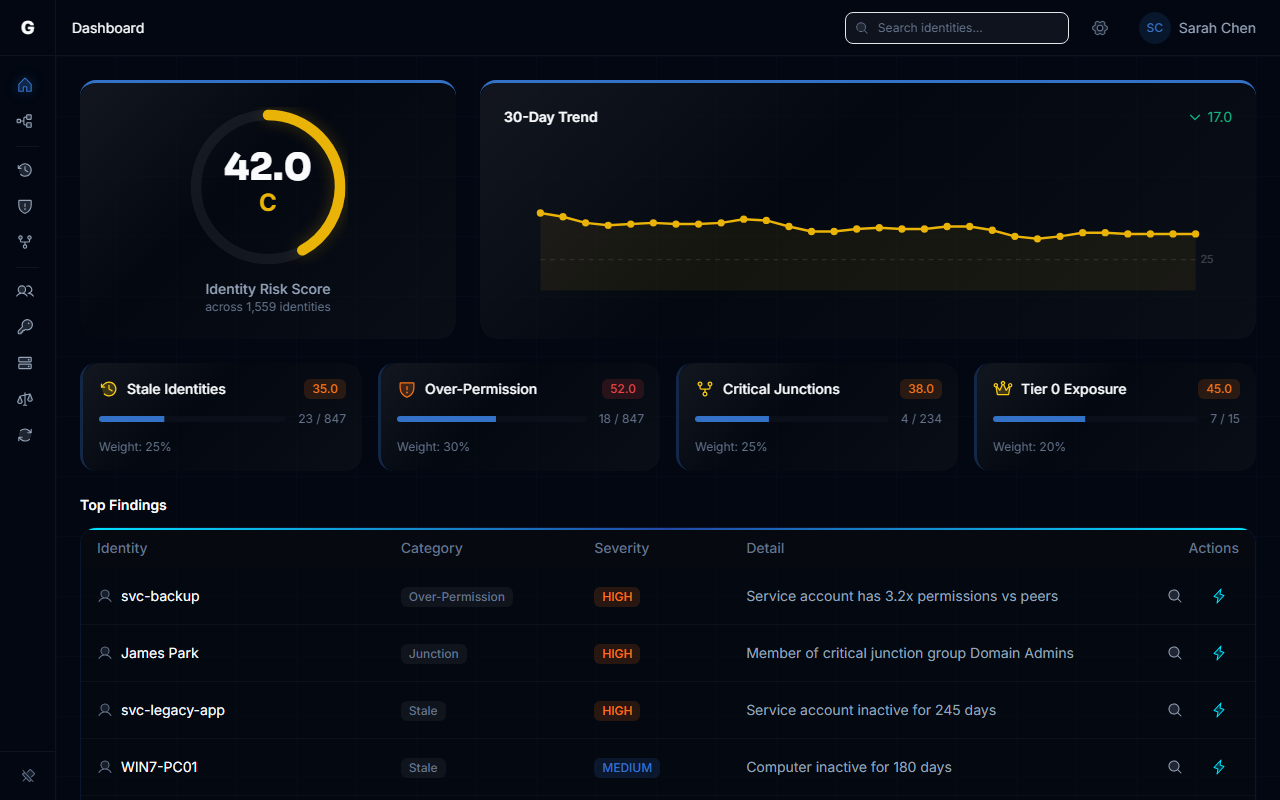Open the shield security view from the sidebar

pos(25,206)
